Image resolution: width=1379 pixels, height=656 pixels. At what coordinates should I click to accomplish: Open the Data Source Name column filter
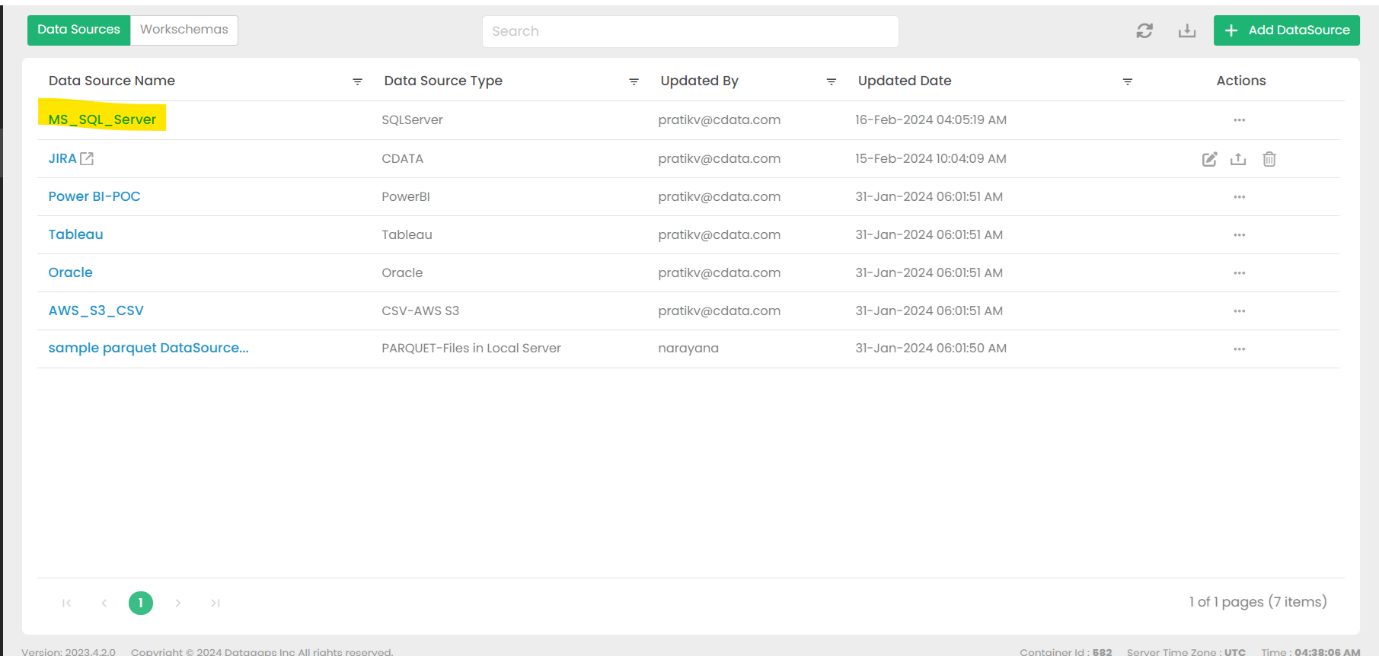pyautogui.click(x=357, y=82)
